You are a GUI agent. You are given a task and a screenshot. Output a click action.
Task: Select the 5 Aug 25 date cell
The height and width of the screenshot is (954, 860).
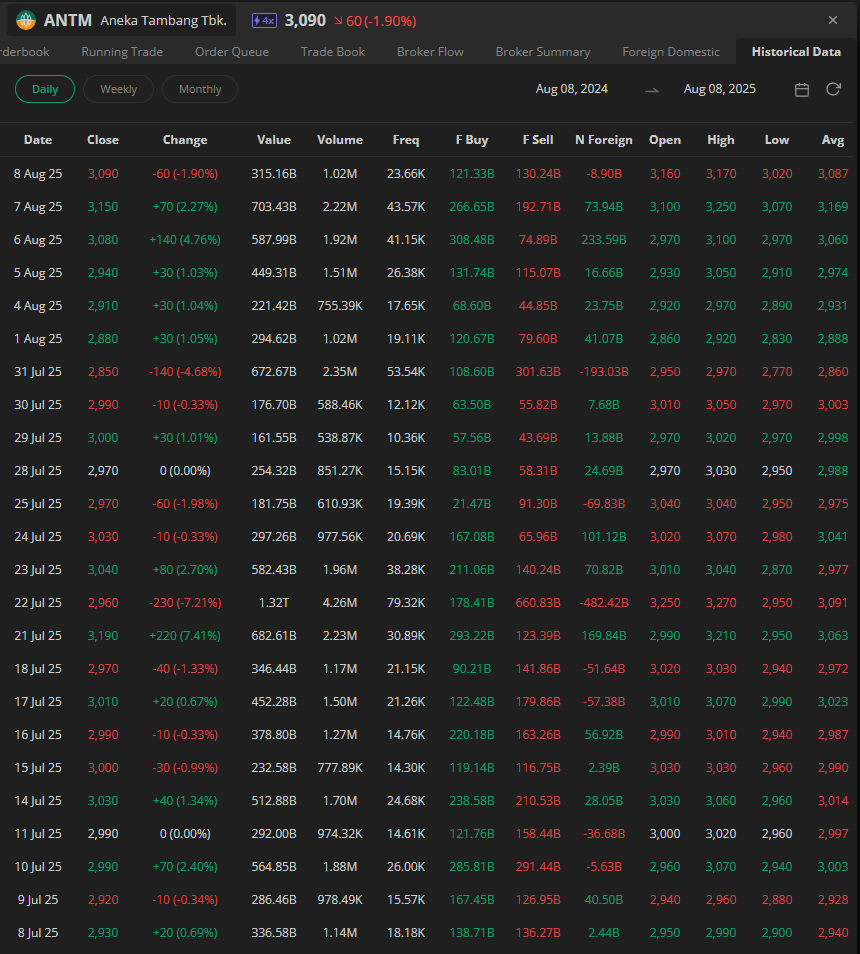[x=38, y=273]
